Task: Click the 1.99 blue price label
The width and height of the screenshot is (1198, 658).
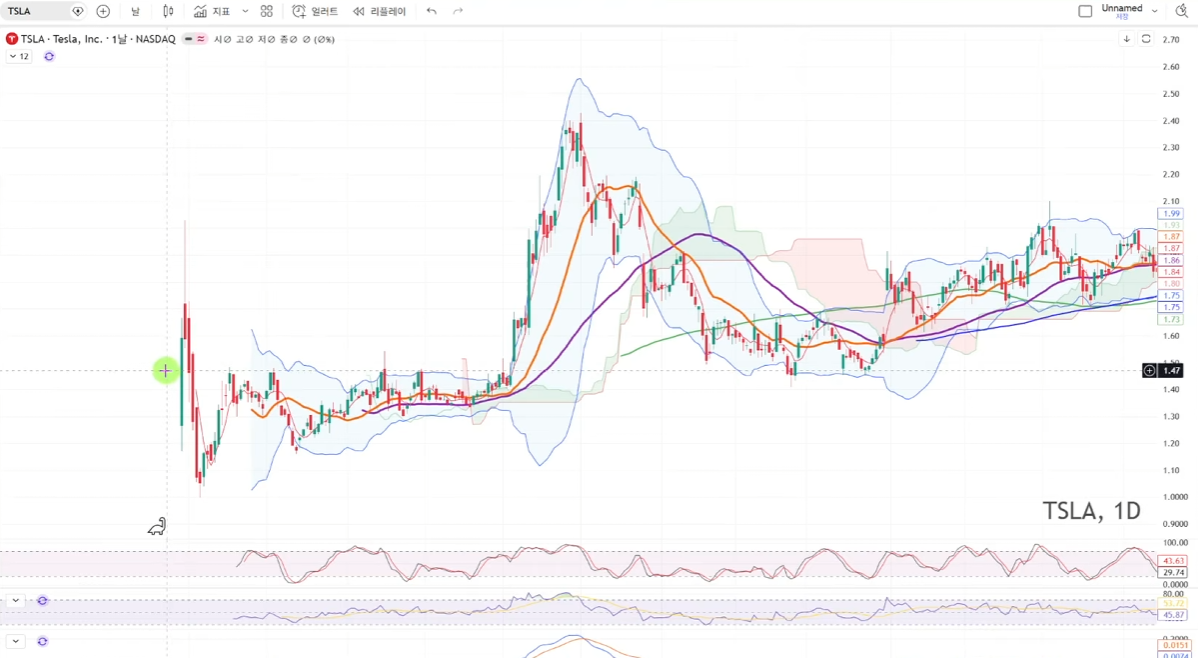Action: (x=1170, y=214)
